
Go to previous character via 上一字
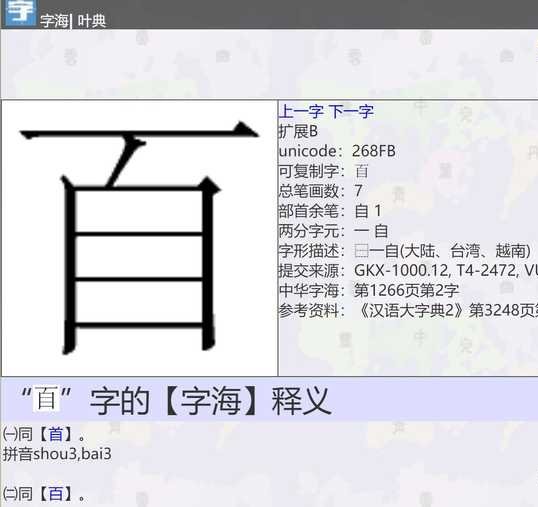pos(301,111)
